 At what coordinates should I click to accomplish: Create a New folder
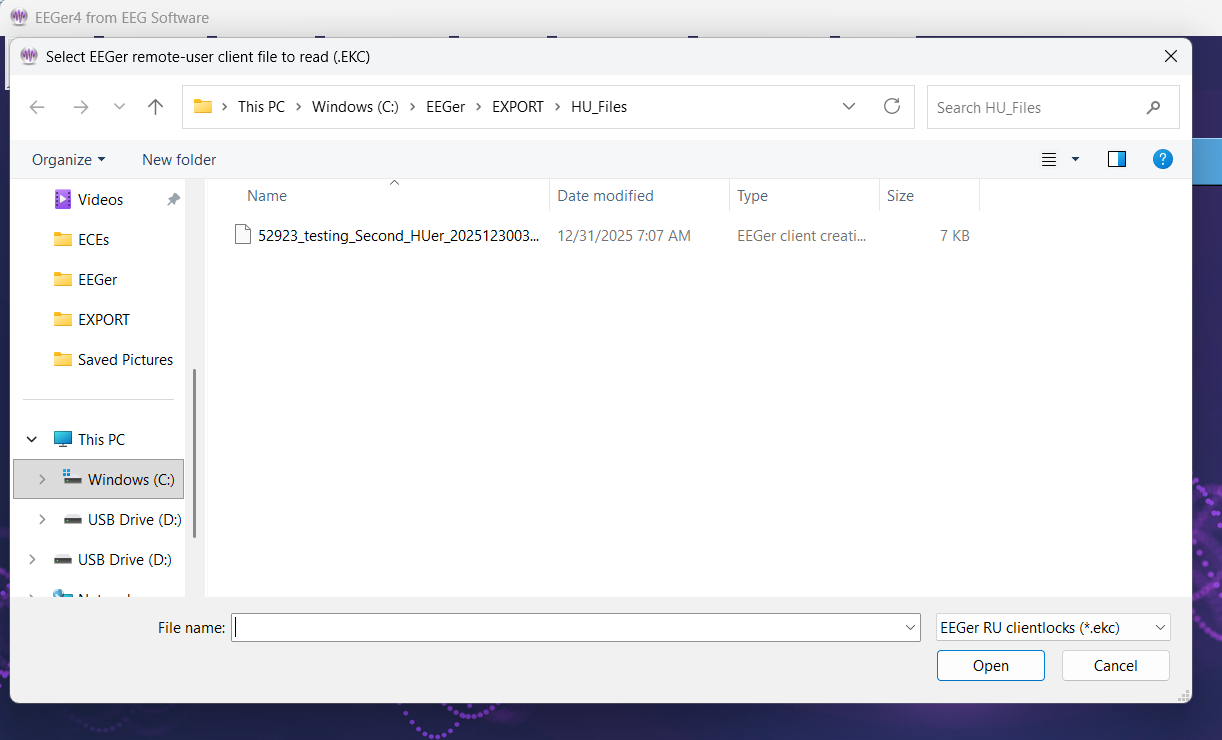179,159
